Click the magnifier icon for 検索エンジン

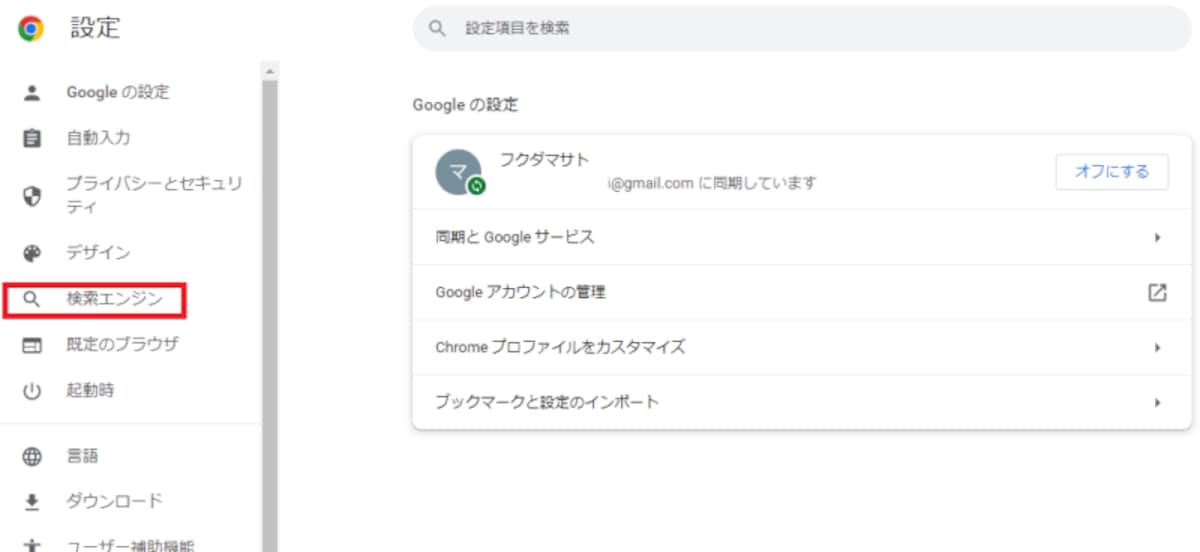pos(32,299)
